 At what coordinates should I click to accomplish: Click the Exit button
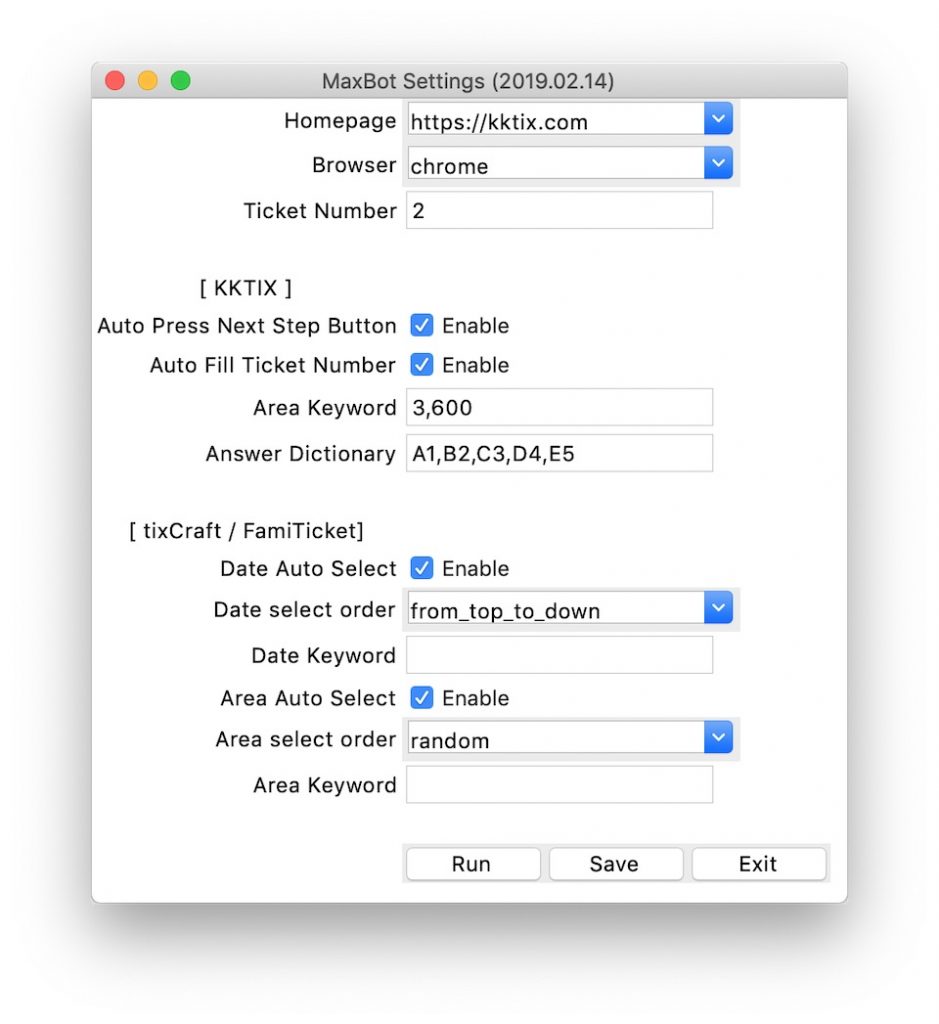pyautogui.click(x=759, y=864)
